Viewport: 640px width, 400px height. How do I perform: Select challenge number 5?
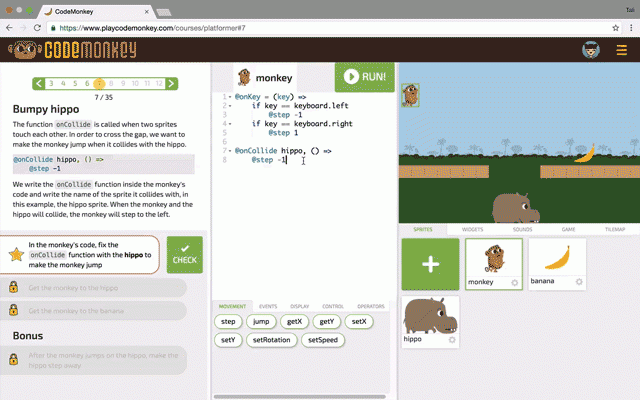coord(75,83)
